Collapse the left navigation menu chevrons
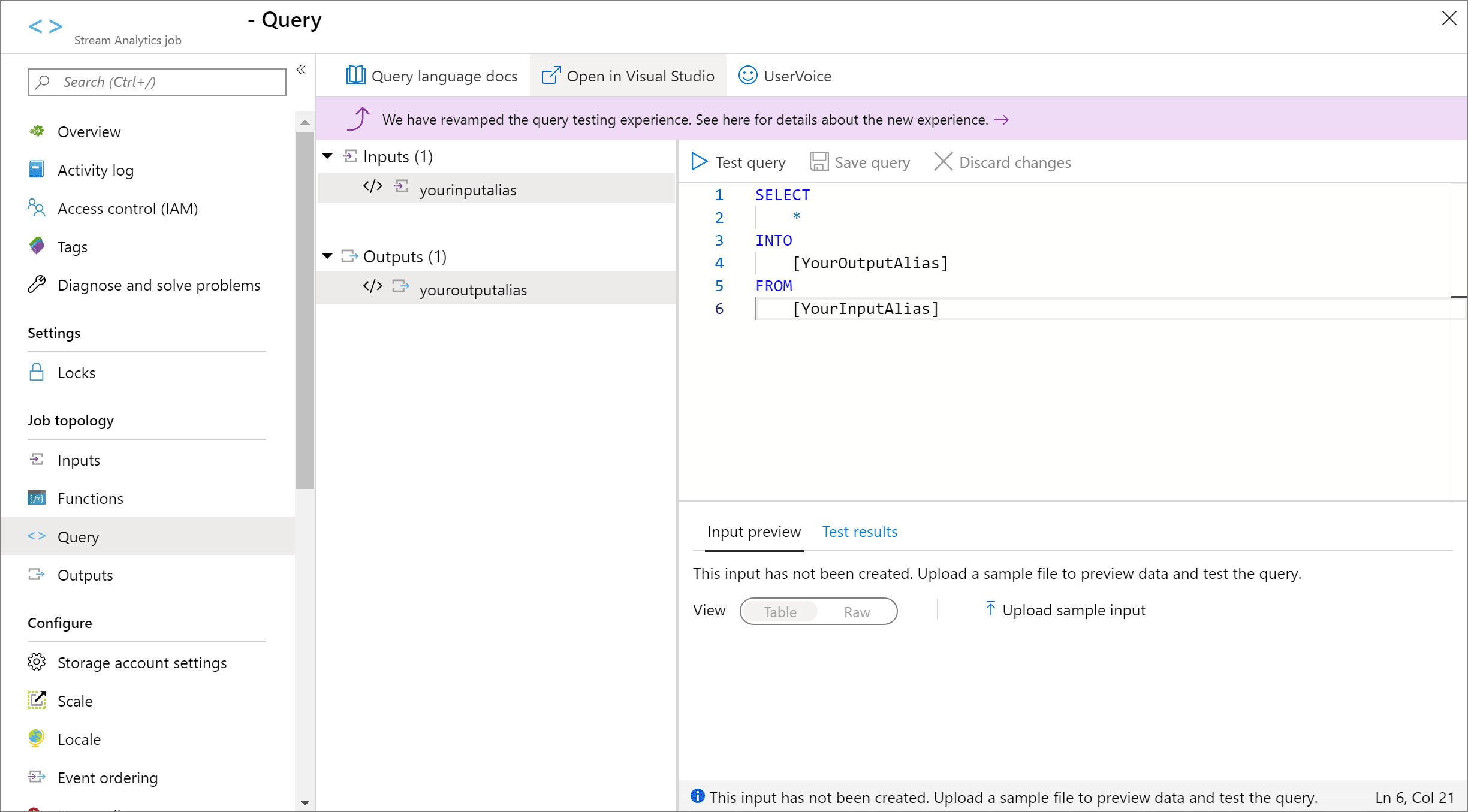Screen dimensions: 1468x812 point(301,70)
